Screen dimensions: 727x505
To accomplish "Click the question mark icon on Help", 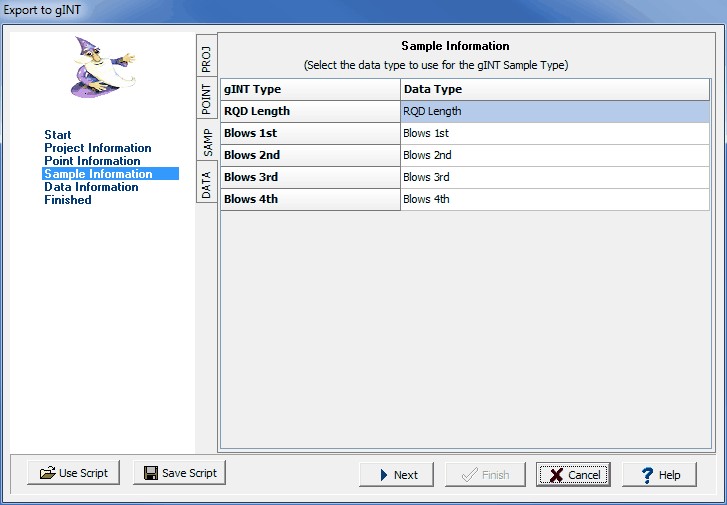I will (647, 475).
